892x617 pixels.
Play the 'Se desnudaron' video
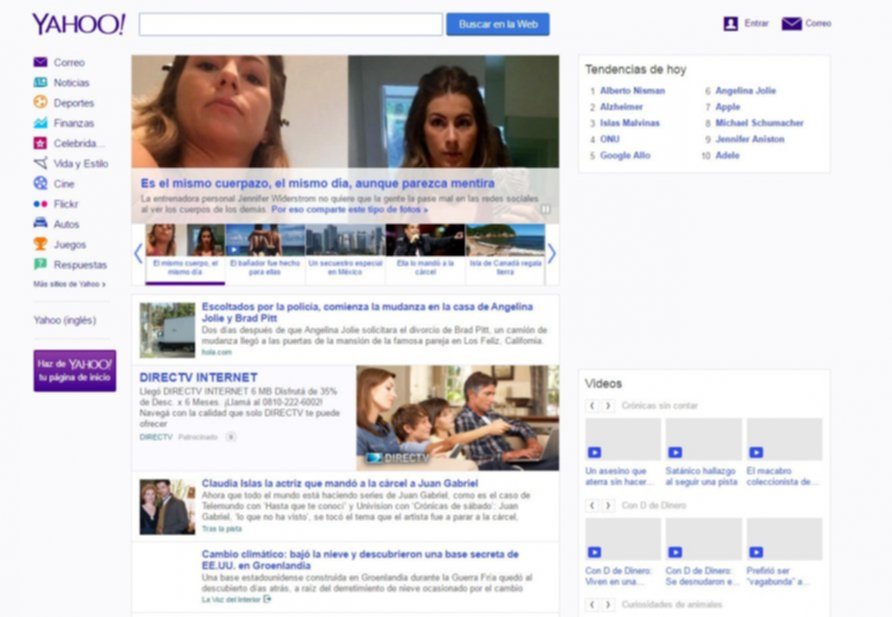point(675,552)
